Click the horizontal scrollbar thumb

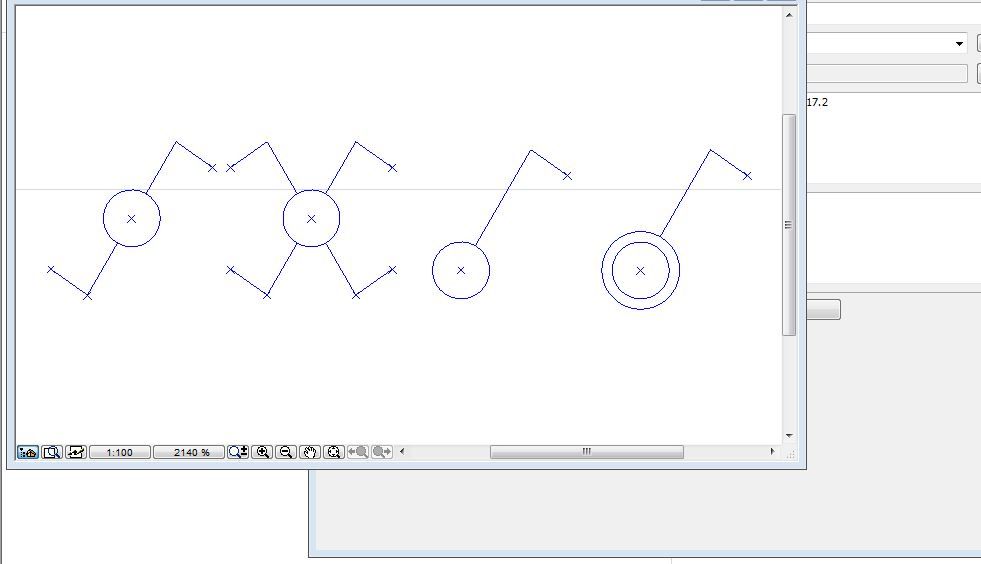click(587, 452)
